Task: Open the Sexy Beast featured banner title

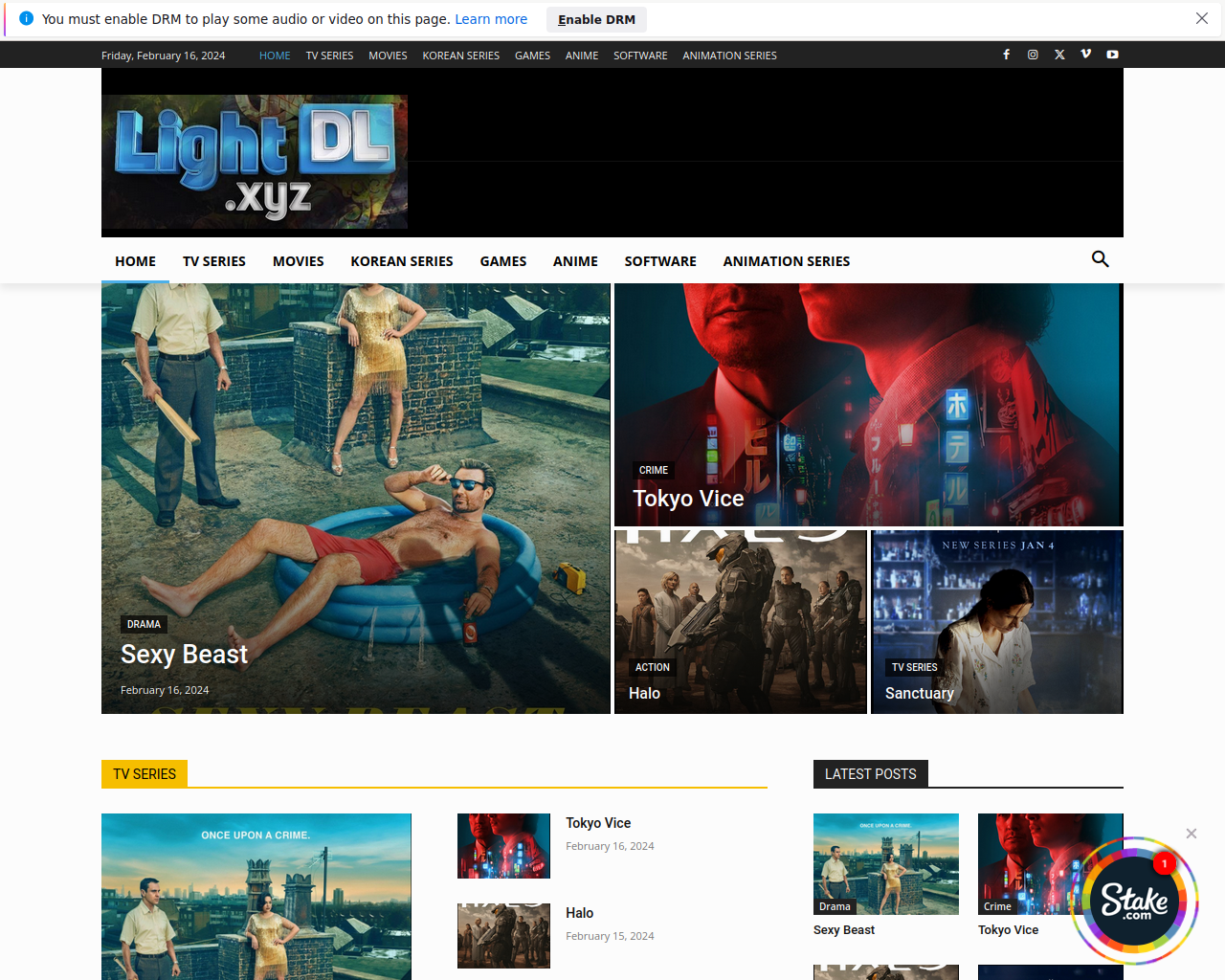Action: point(184,655)
